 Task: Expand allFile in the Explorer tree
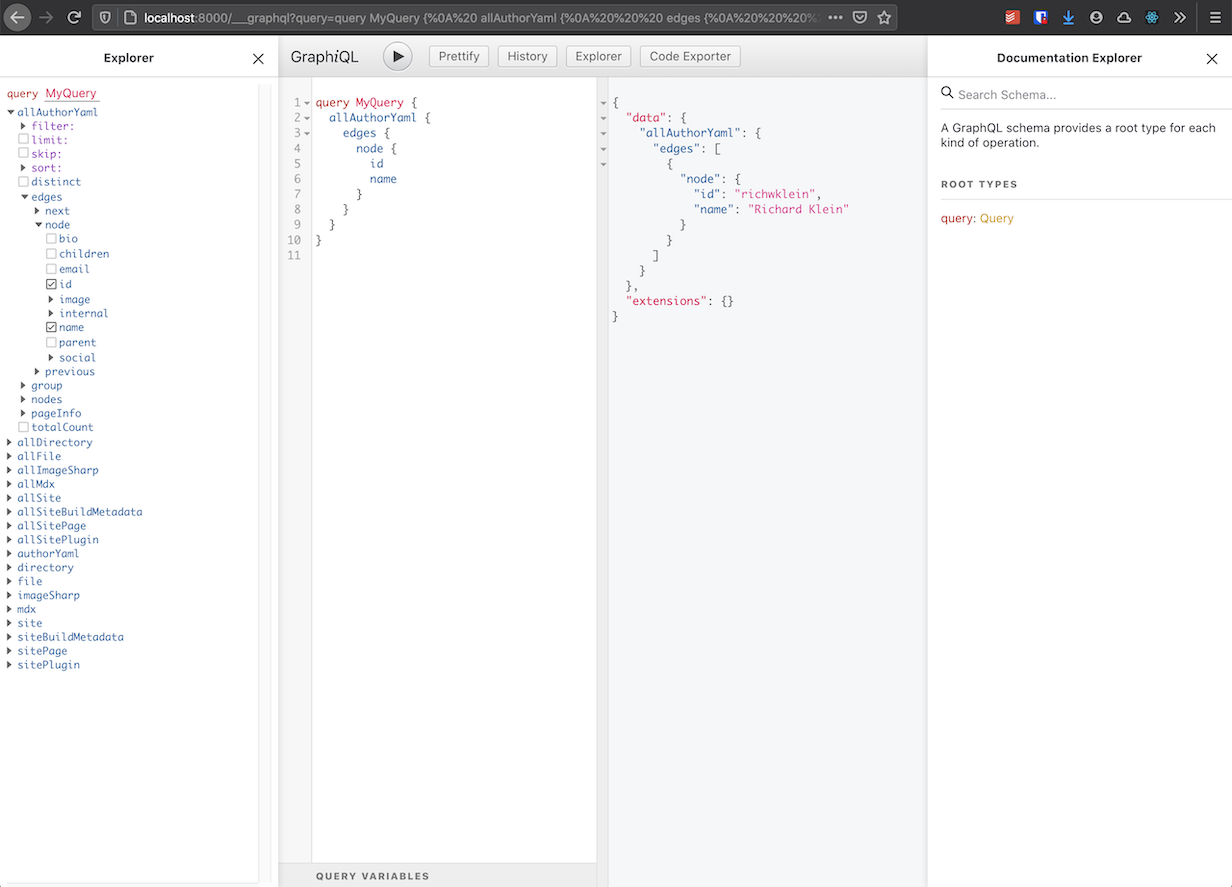click(x=9, y=456)
